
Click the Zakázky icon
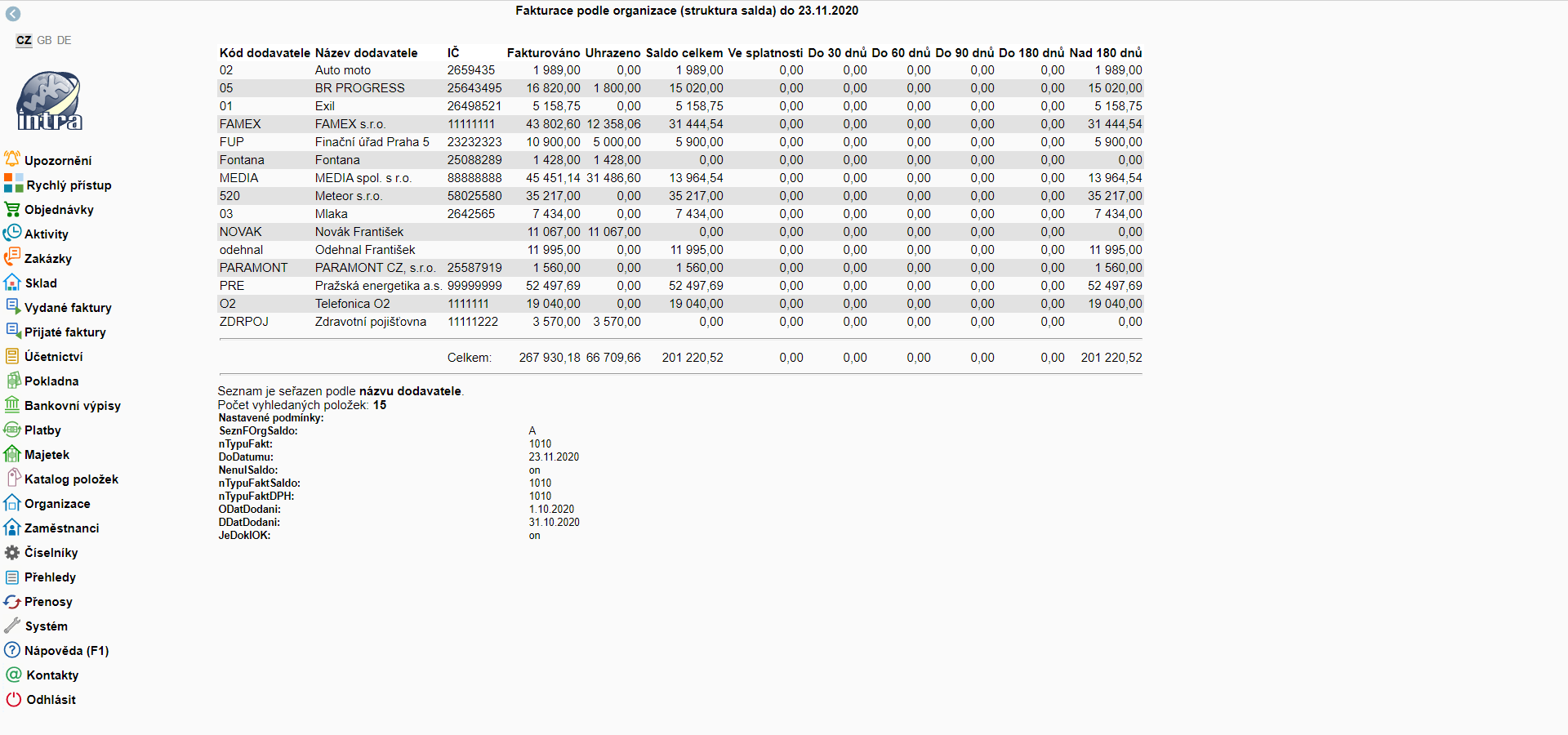tap(12, 258)
